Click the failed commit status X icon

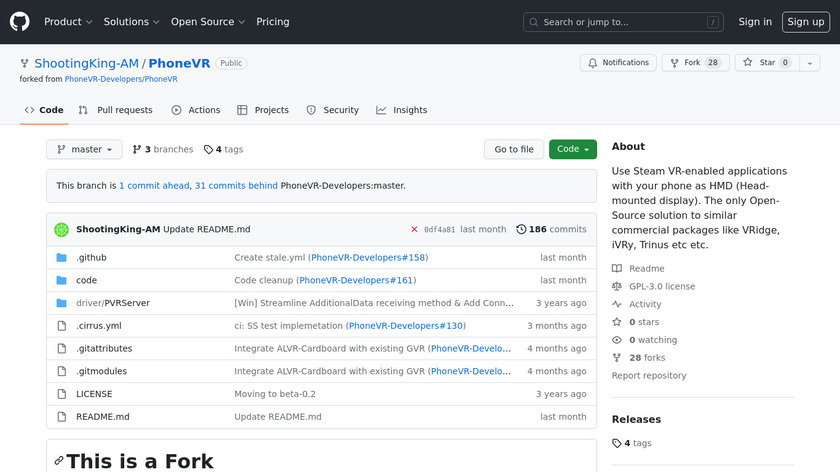[x=414, y=229]
